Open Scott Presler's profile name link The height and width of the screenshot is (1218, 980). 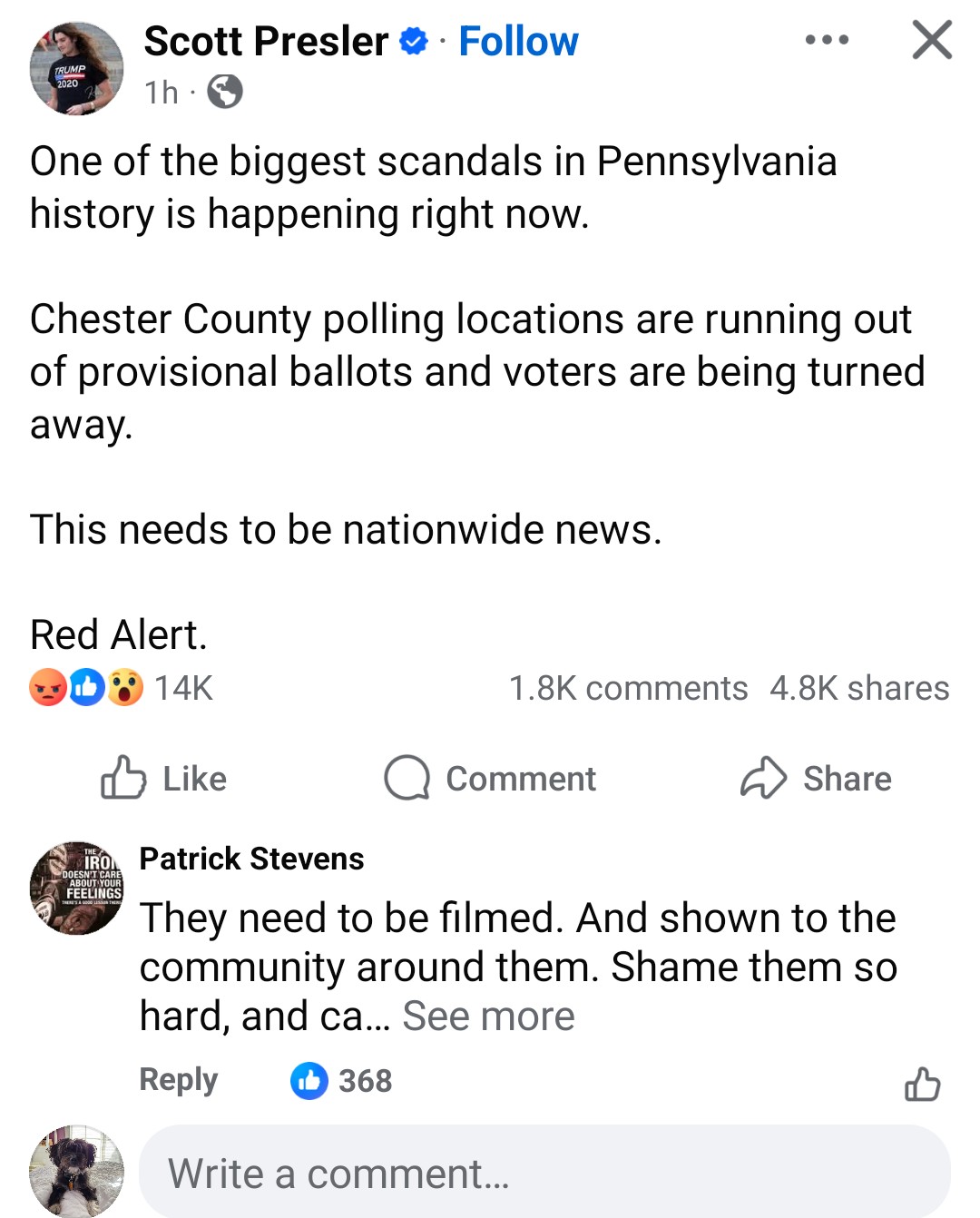(x=266, y=42)
